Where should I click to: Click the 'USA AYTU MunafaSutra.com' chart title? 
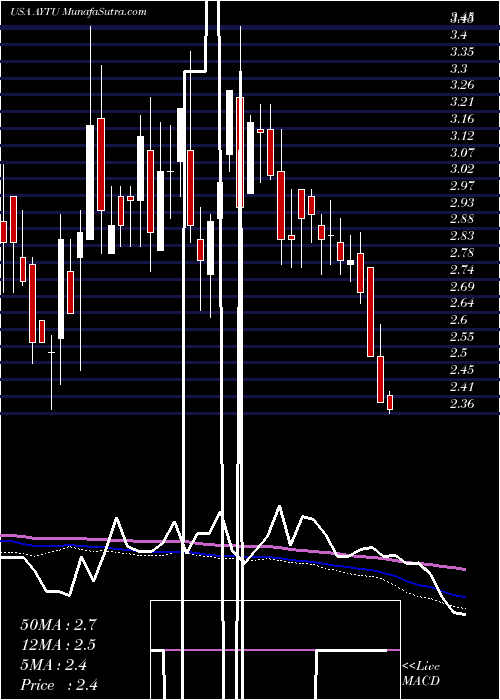(79, 12)
